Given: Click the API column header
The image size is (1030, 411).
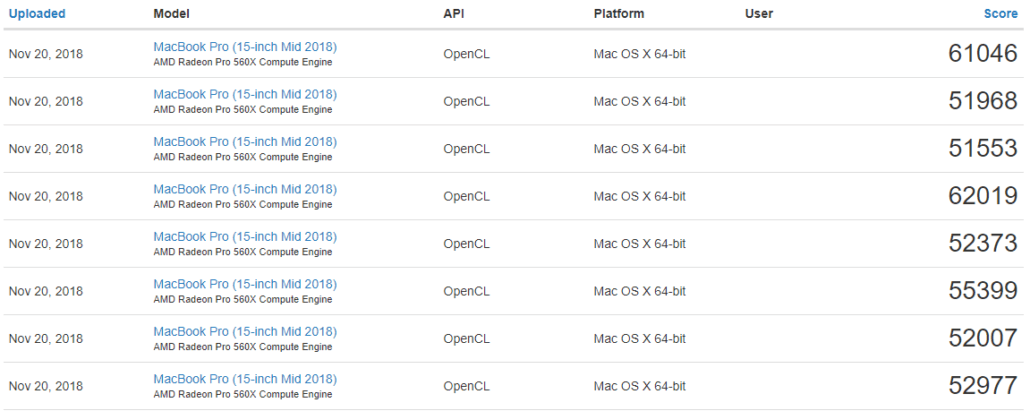Looking at the screenshot, I should (x=453, y=14).
